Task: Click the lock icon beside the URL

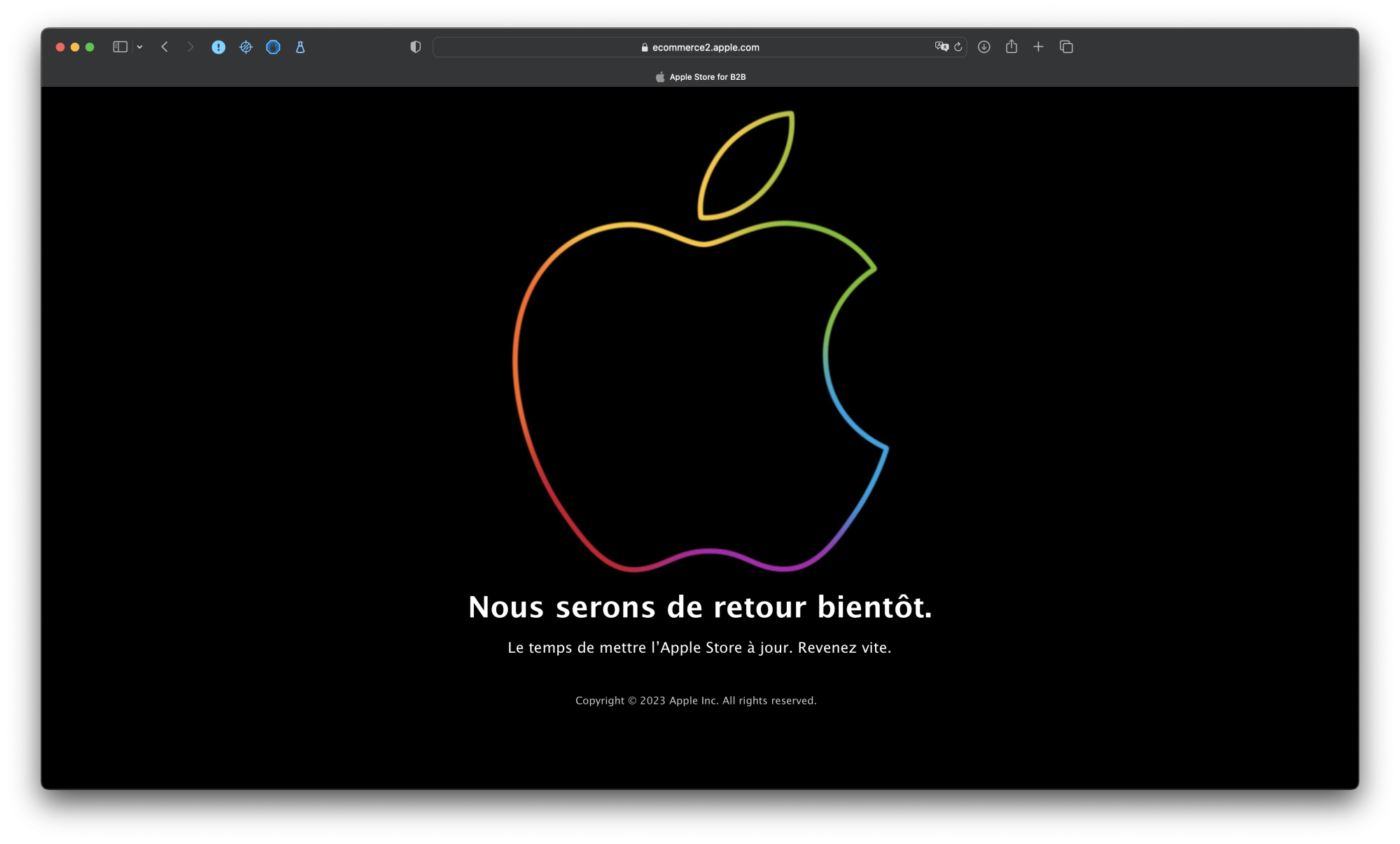Action: (645, 48)
